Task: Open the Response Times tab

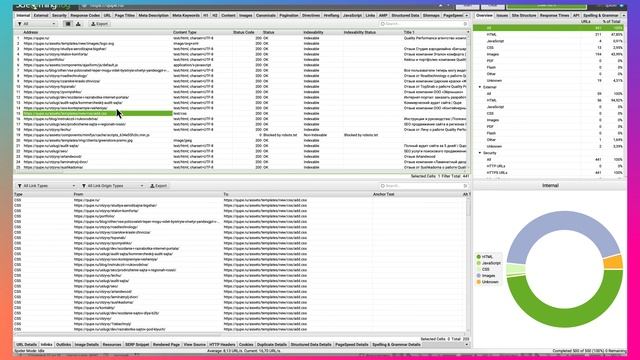Action: coord(554,15)
